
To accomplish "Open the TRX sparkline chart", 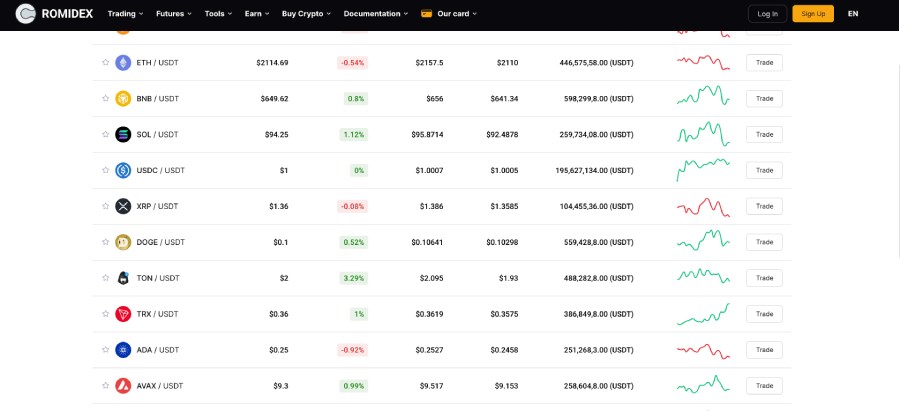I will point(703,314).
